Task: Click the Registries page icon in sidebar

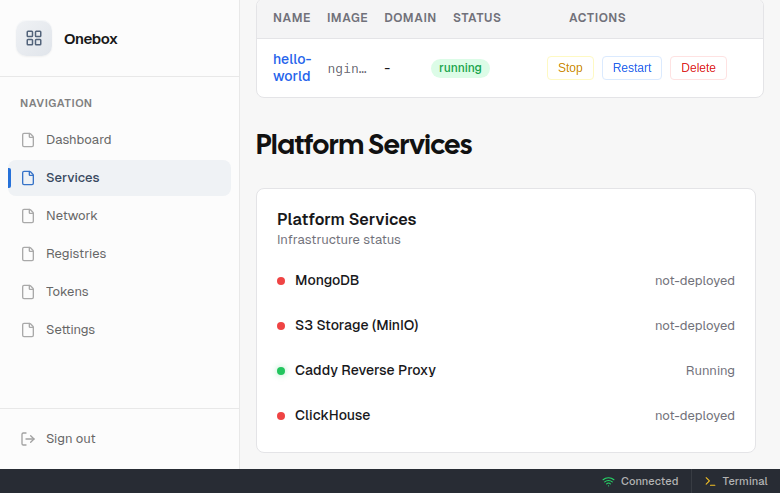Action: coord(28,254)
